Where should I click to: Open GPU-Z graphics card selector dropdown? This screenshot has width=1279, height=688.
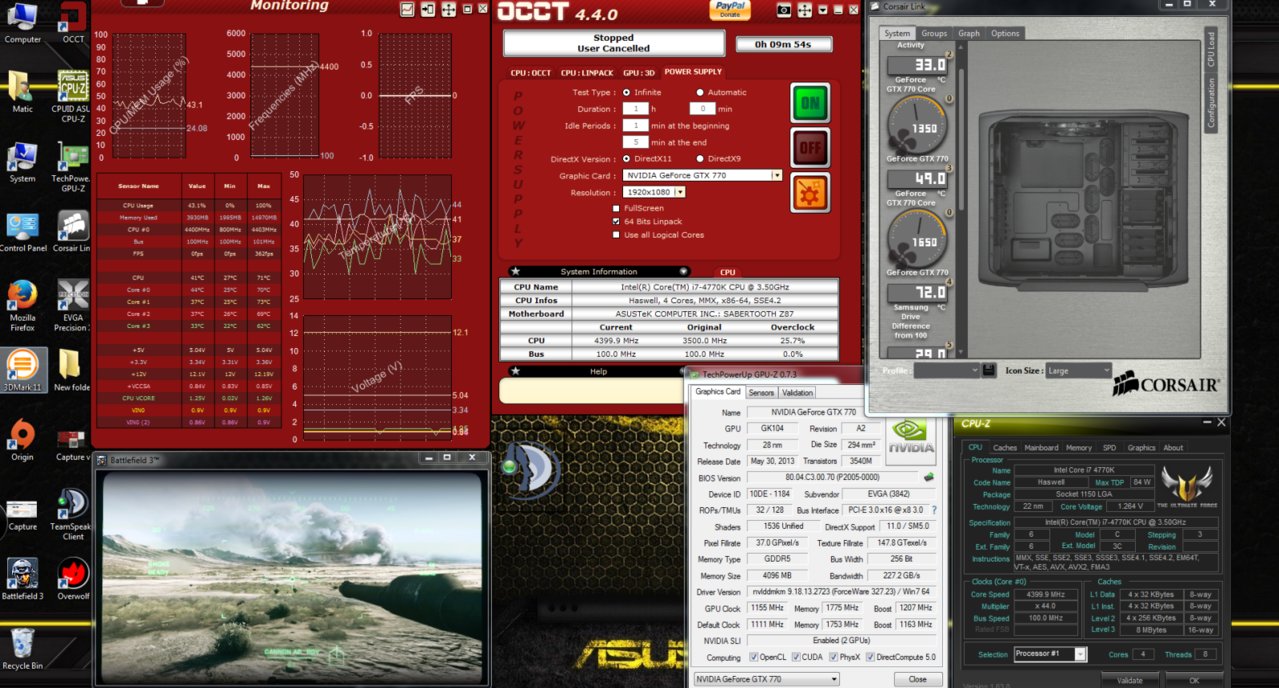tap(768, 679)
